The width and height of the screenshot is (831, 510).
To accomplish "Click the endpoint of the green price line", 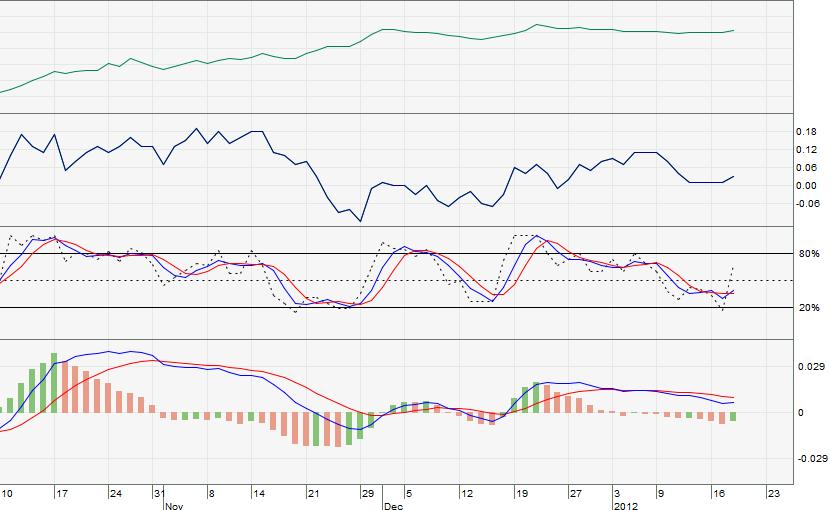I will coord(733,30).
